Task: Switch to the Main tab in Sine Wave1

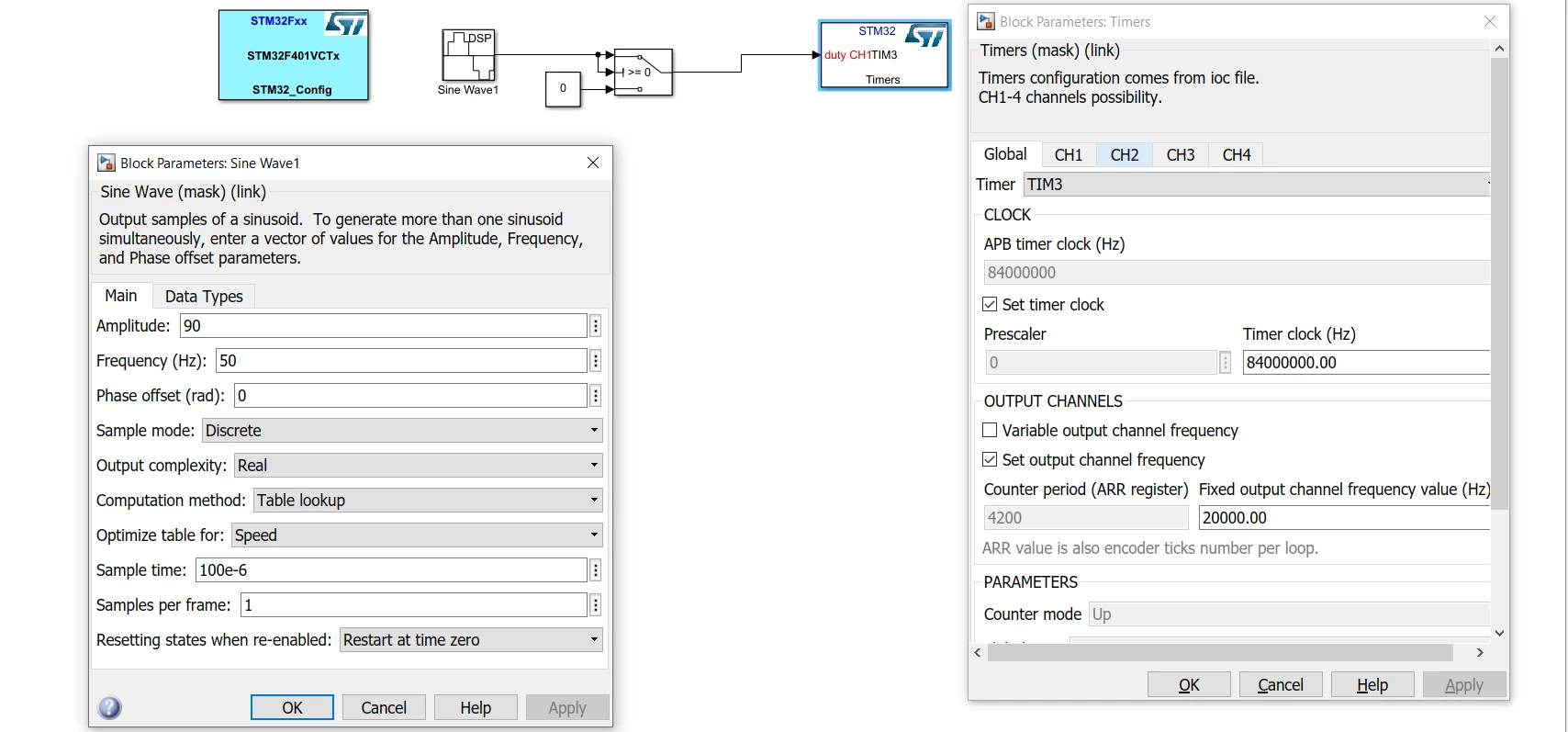Action: click(121, 296)
